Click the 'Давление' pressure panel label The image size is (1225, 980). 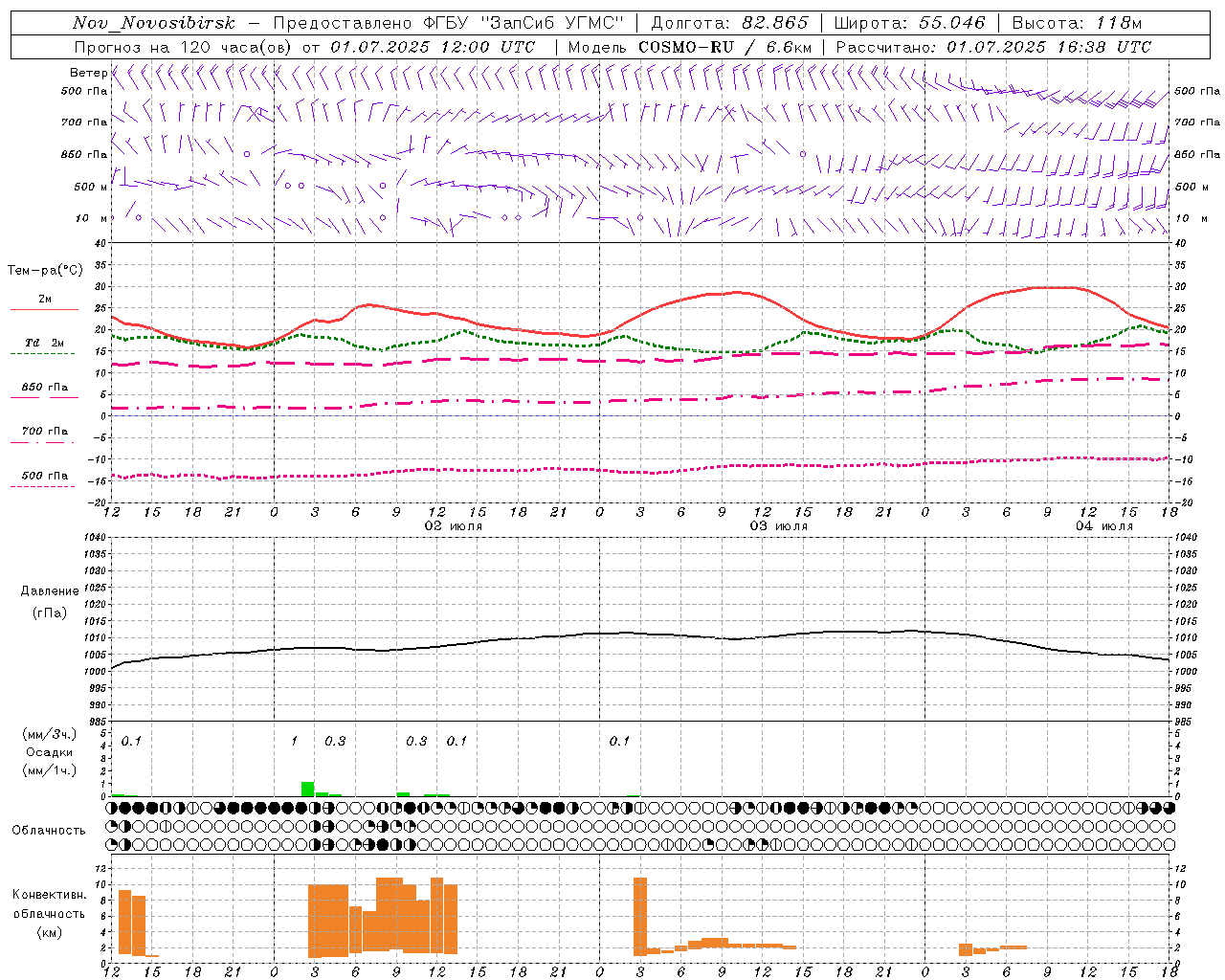[x=49, y=591]
